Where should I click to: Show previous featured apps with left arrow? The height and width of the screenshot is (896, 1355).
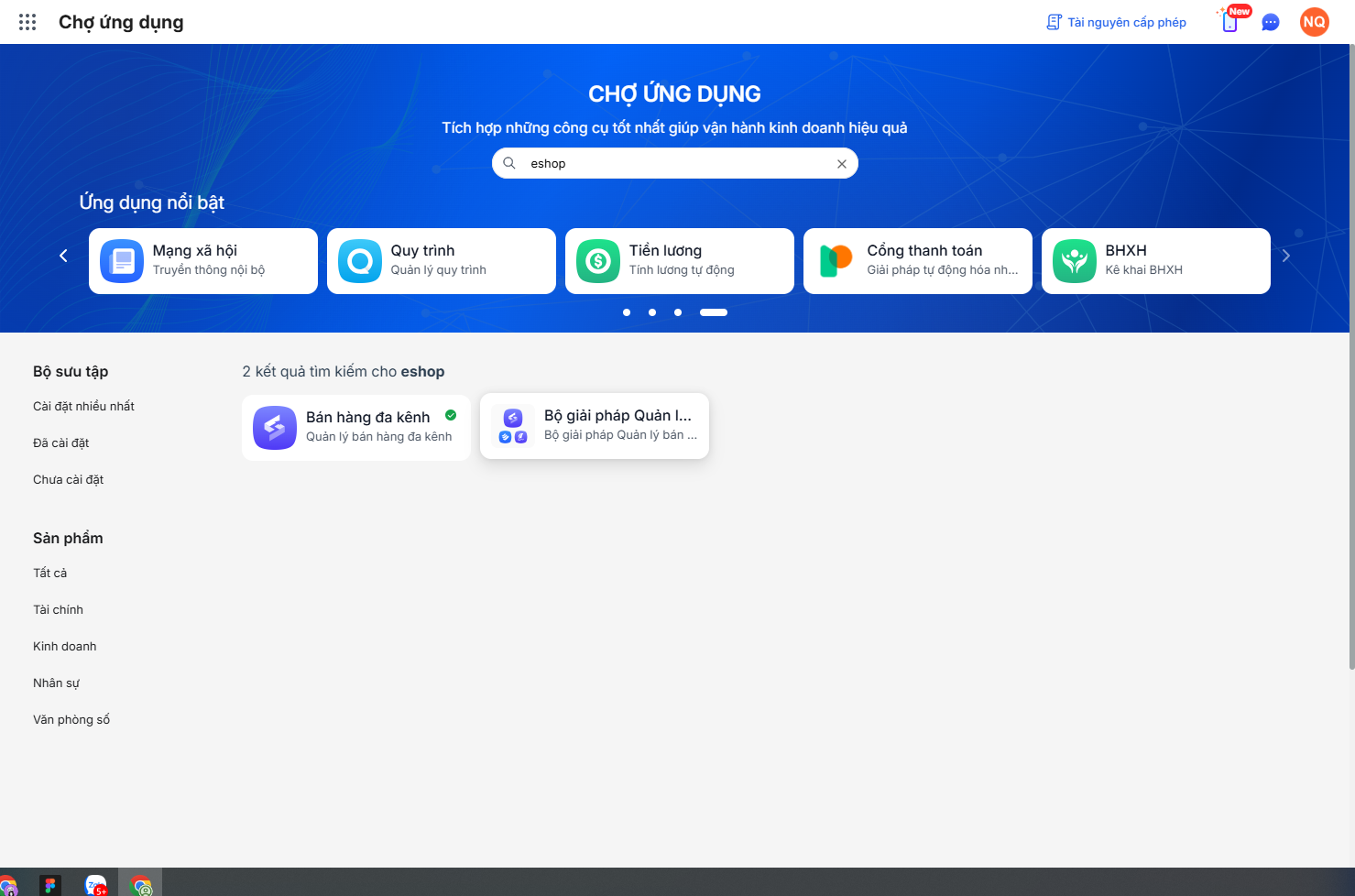click(63, 257)
